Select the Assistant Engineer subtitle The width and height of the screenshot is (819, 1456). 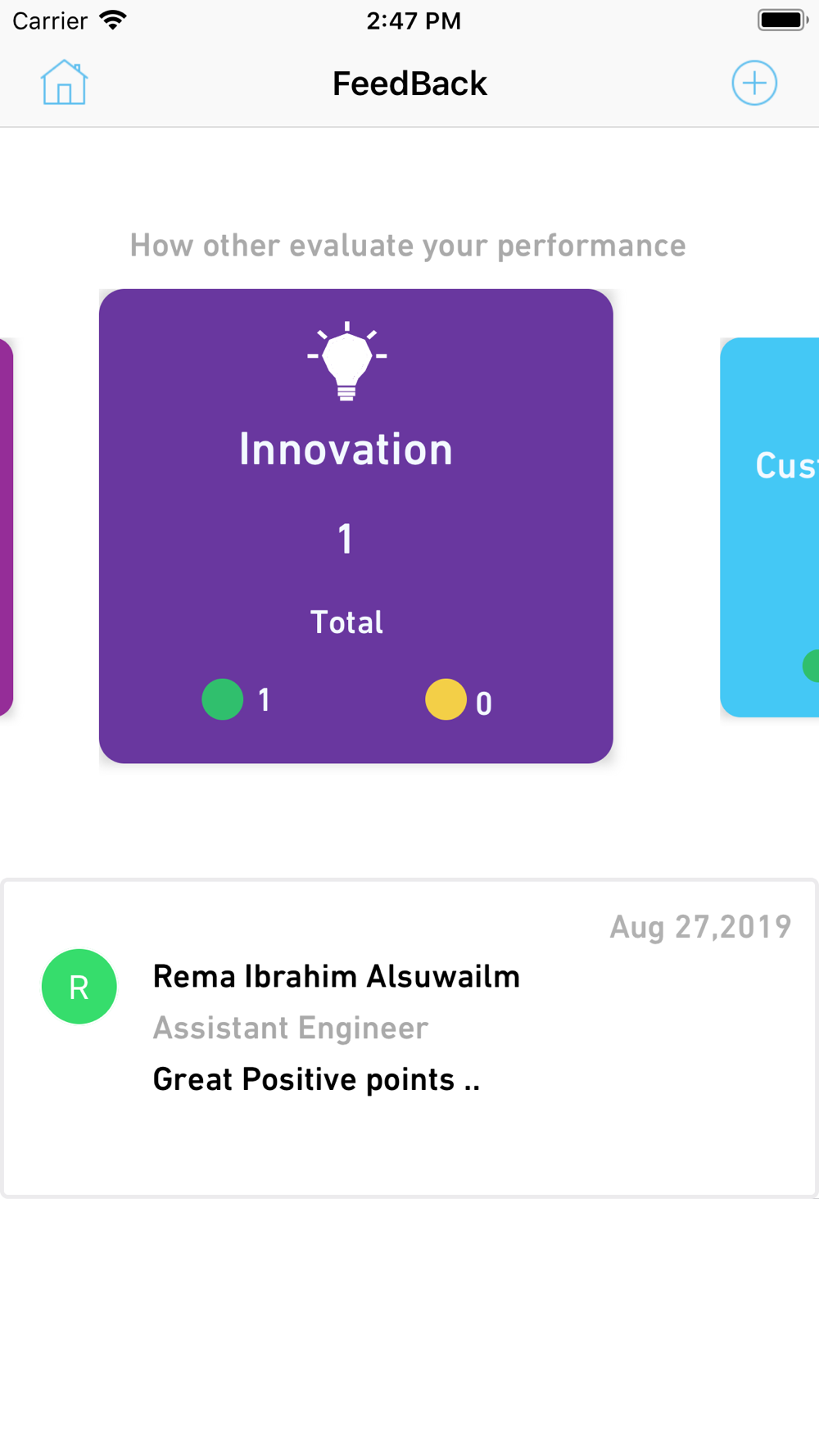[x=290, y=1029]
